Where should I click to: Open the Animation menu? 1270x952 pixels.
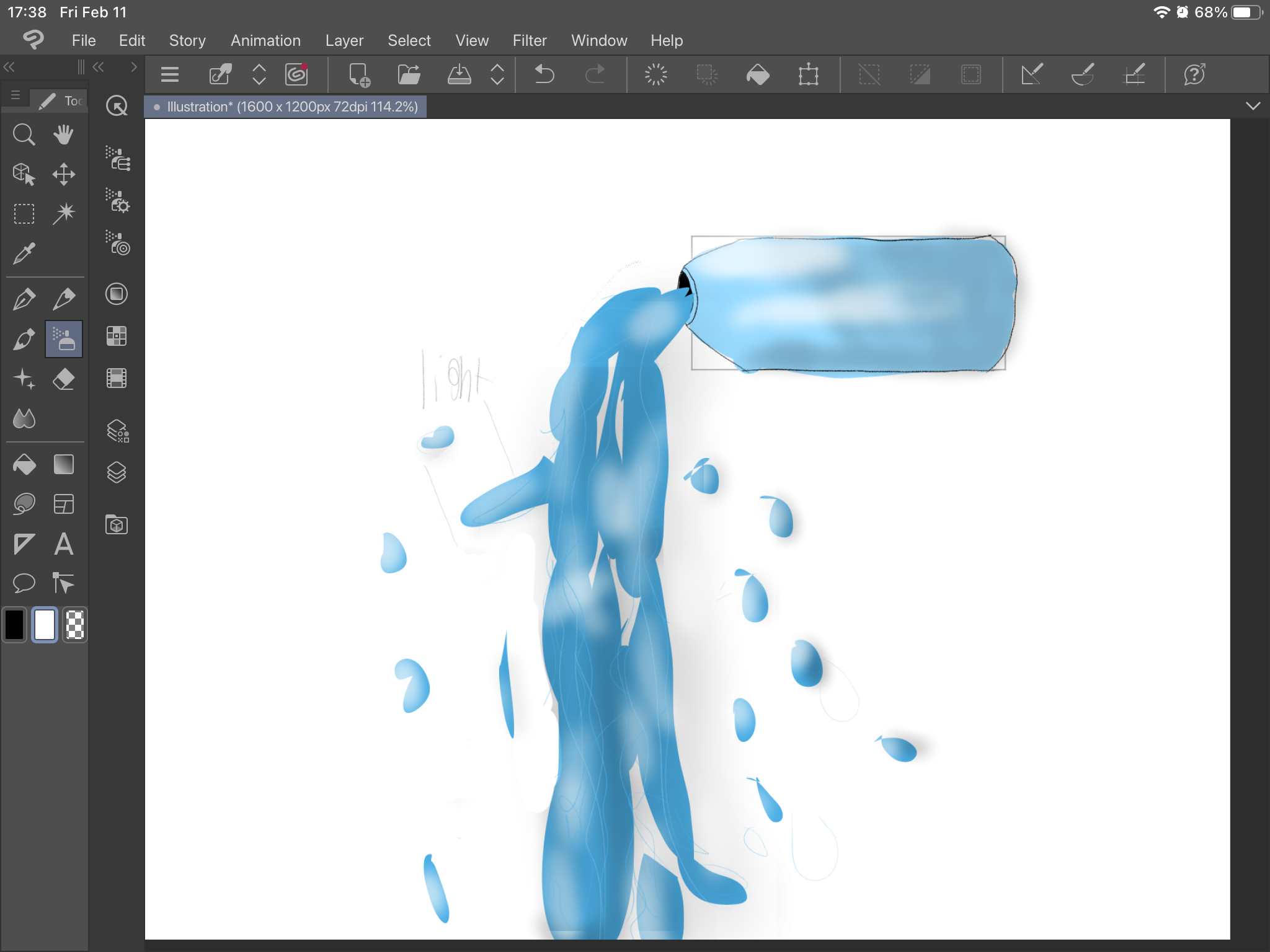click(x=265, y=40)
